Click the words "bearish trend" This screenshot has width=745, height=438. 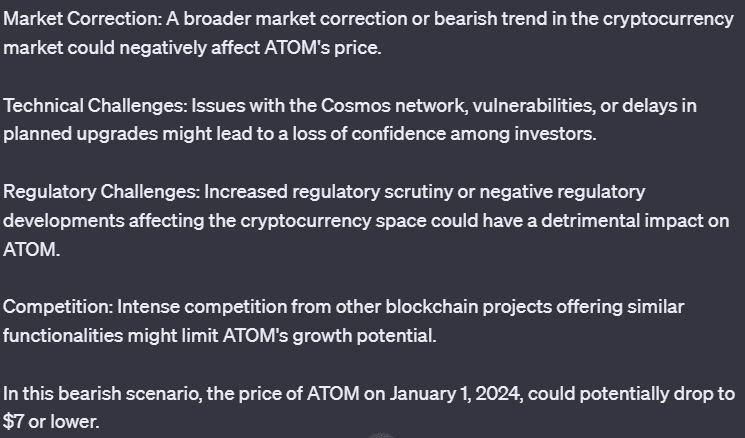pos(490,19)
